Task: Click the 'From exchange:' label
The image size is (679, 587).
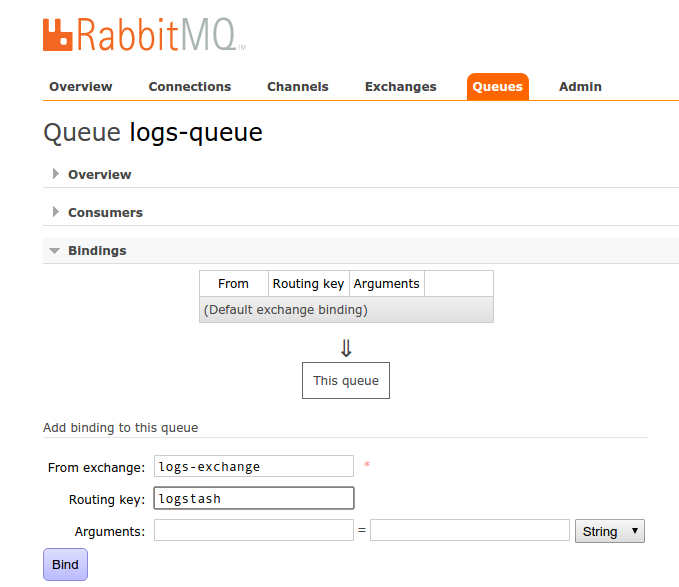Action: (97, 468)
